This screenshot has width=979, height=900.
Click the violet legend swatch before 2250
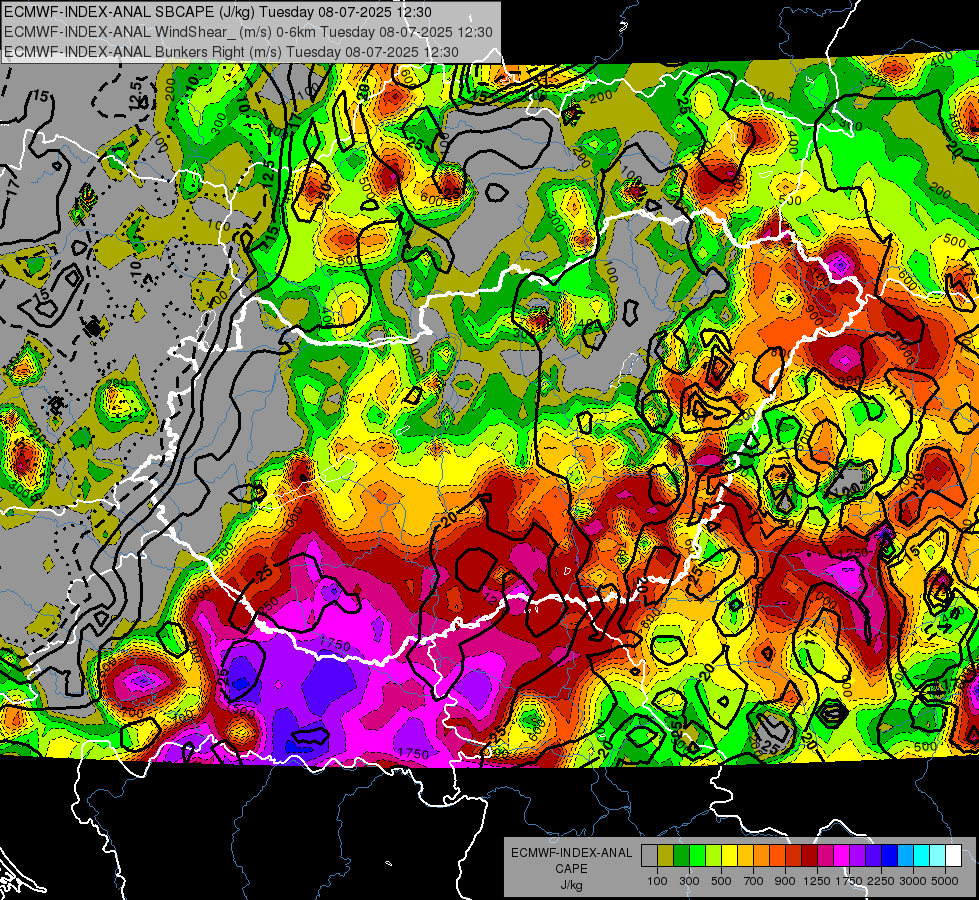(x=873, y=856)
